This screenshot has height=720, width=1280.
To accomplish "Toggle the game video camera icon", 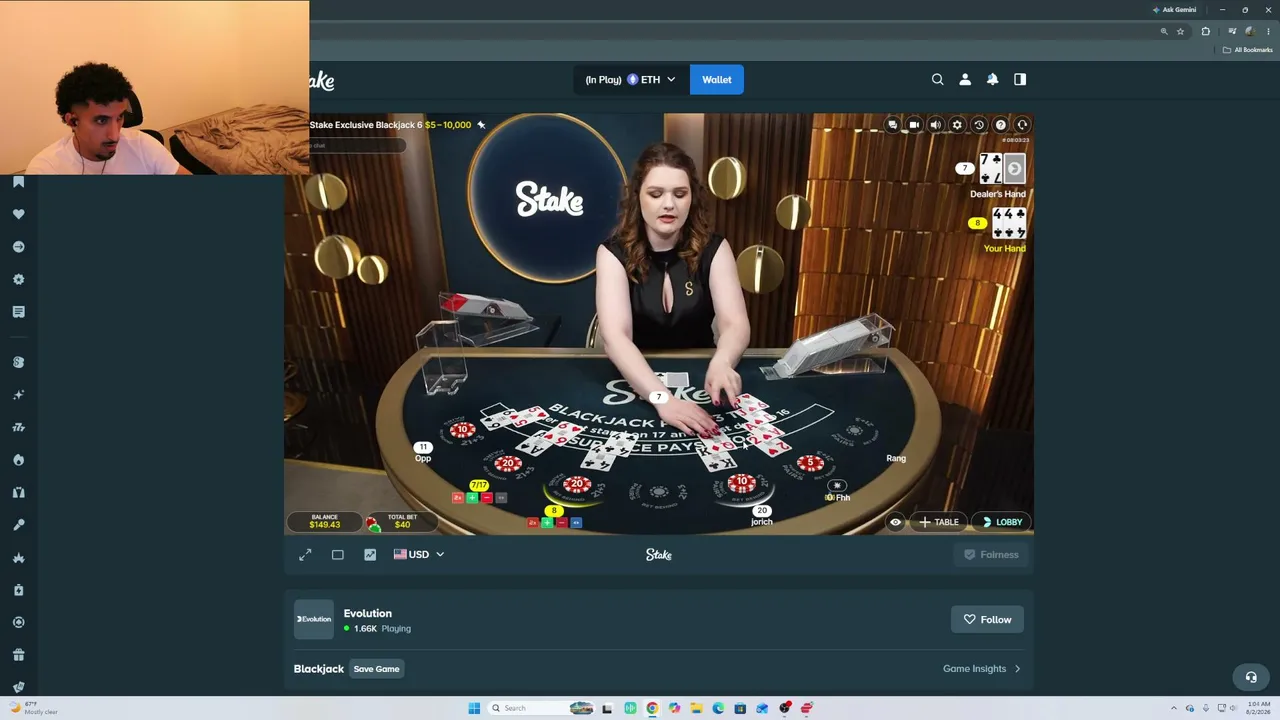I will (x=914, y=125).
